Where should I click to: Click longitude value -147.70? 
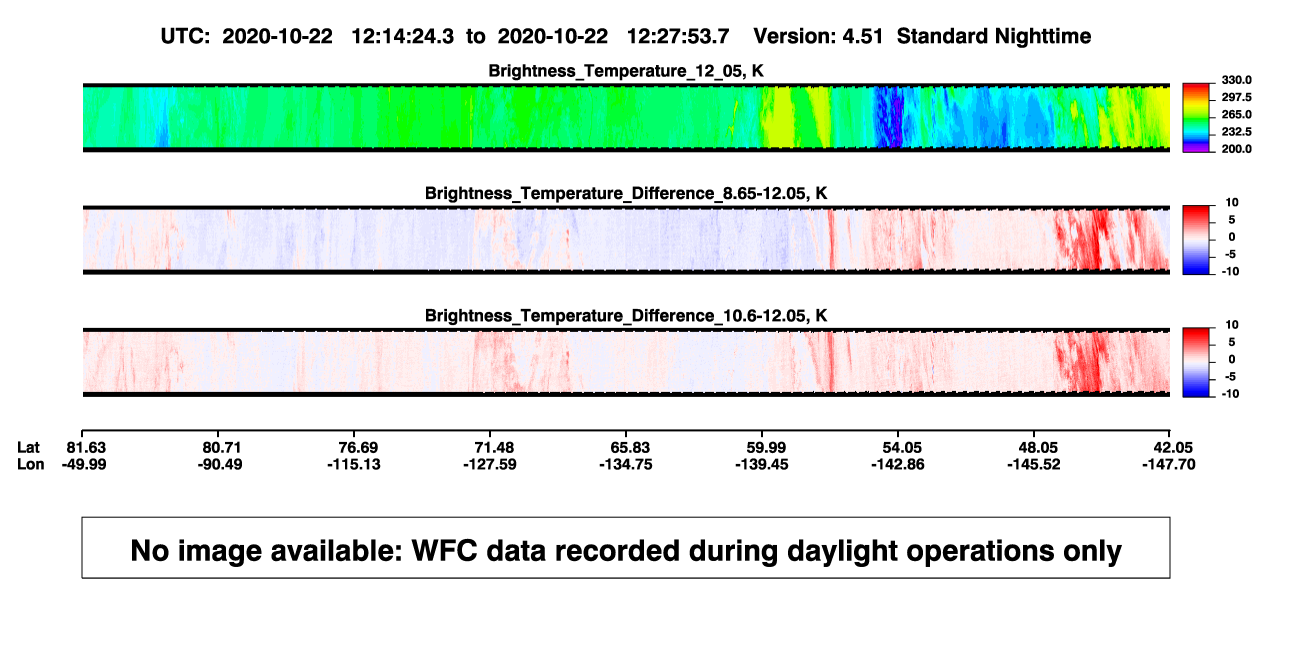(x=1170, y=463)
